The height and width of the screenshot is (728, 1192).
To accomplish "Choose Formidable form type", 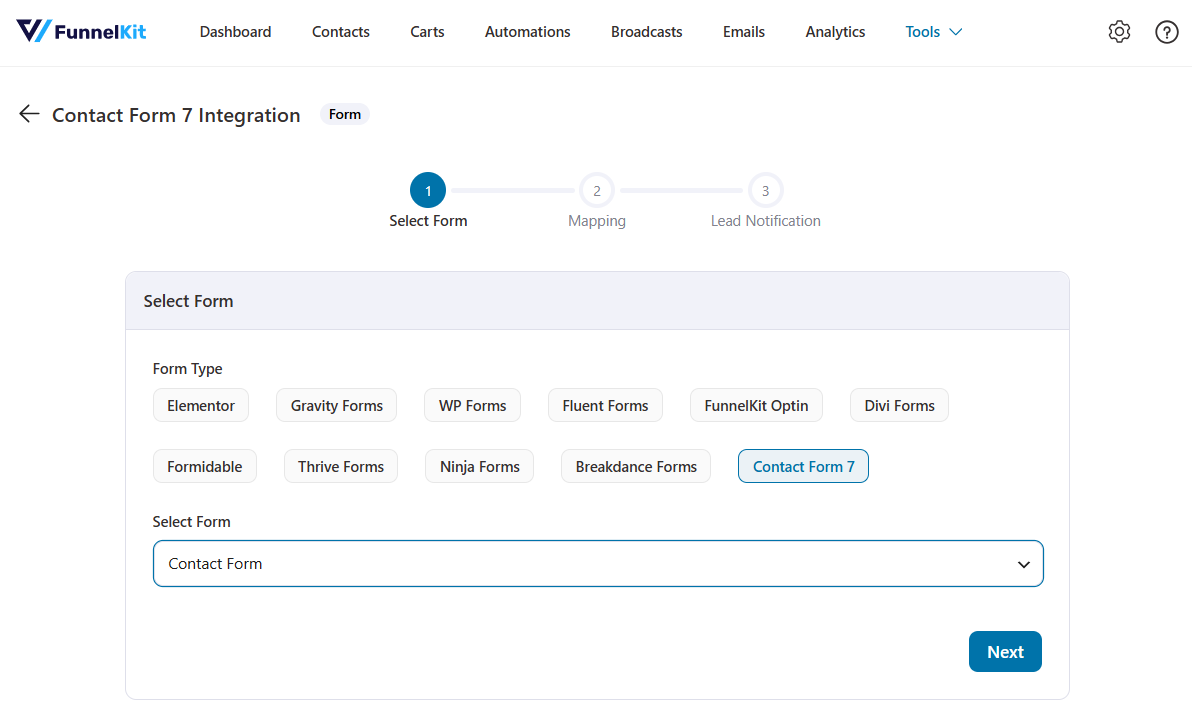I will click(204, 466).
